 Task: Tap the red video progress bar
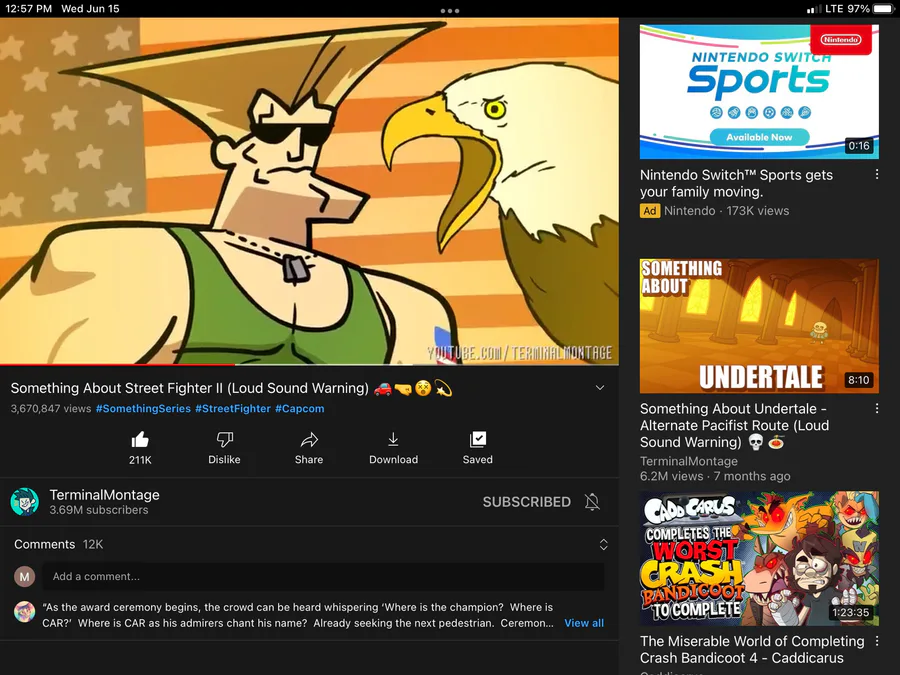coord(117,364)
